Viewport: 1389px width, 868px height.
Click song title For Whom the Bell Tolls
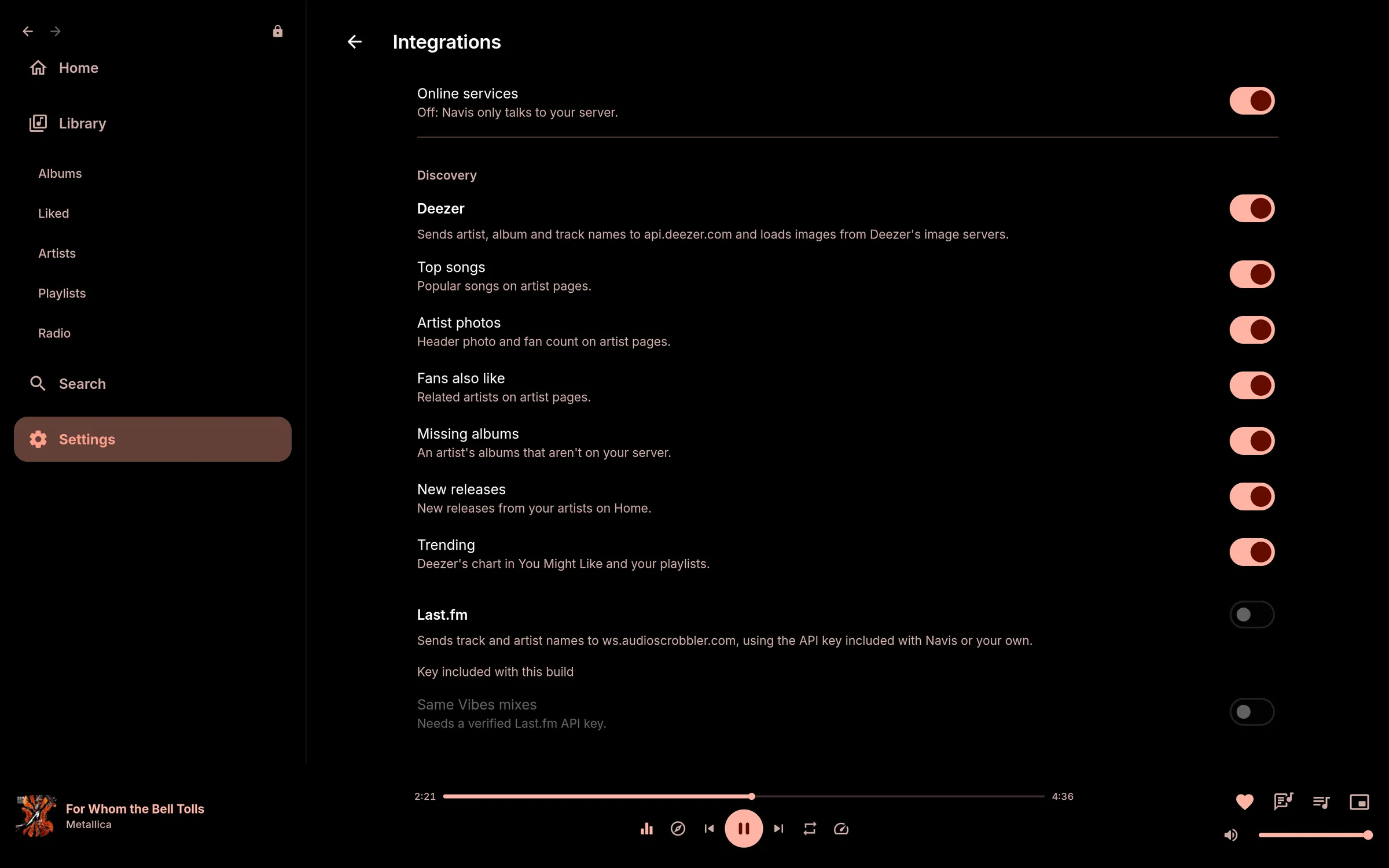(x=135, y=809)
